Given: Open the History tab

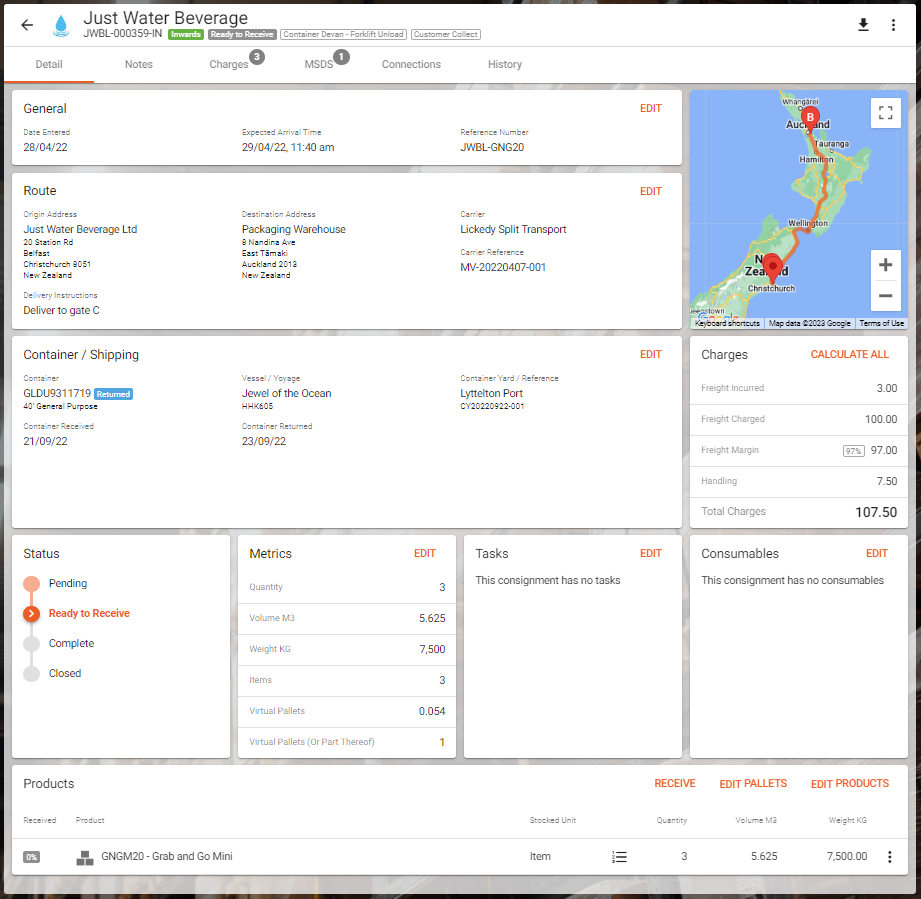Looking at the screenshot, I should [x=505, y=65].
